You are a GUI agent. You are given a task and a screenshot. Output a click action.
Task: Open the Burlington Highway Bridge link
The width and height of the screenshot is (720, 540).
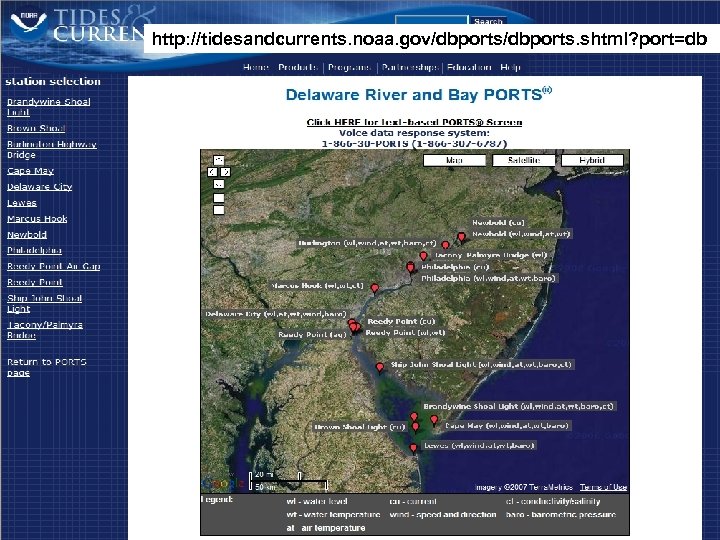click(x=51, y=149)
